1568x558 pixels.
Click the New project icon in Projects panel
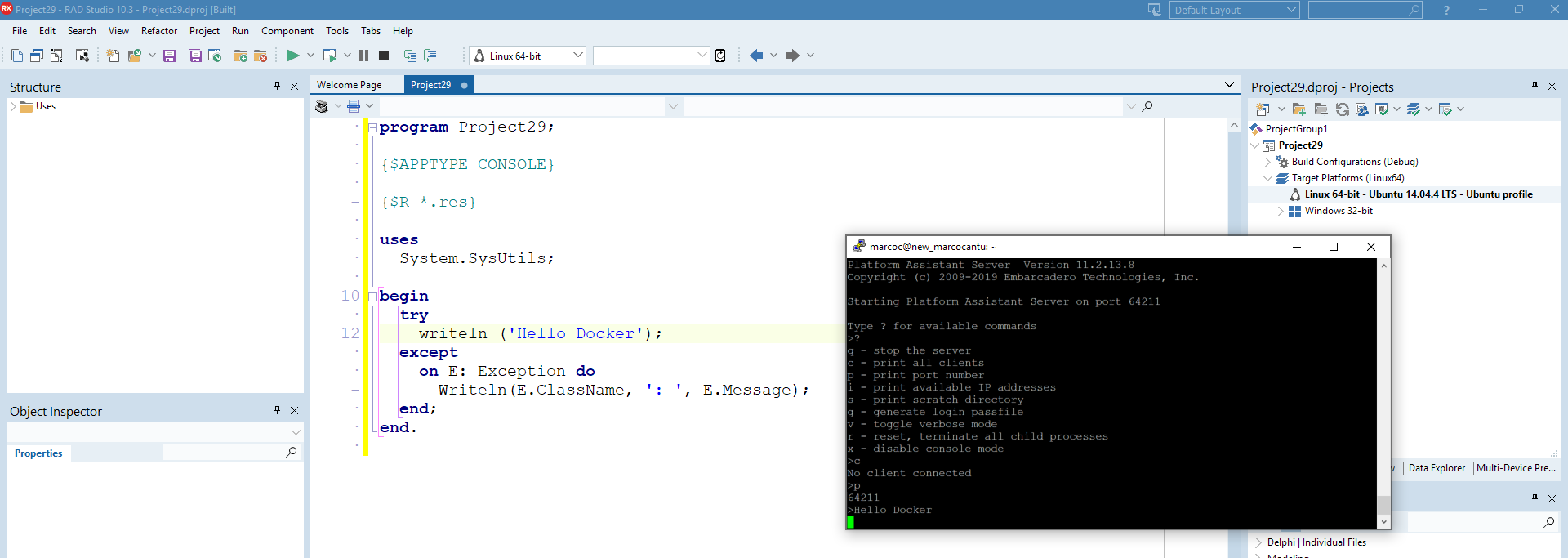[x=1263, y=109]
